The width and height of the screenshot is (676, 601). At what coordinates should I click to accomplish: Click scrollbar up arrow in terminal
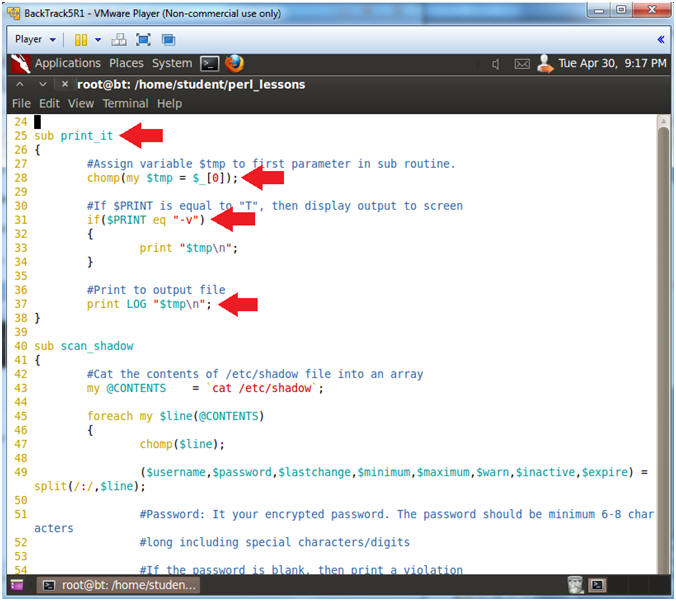[663, 122]
